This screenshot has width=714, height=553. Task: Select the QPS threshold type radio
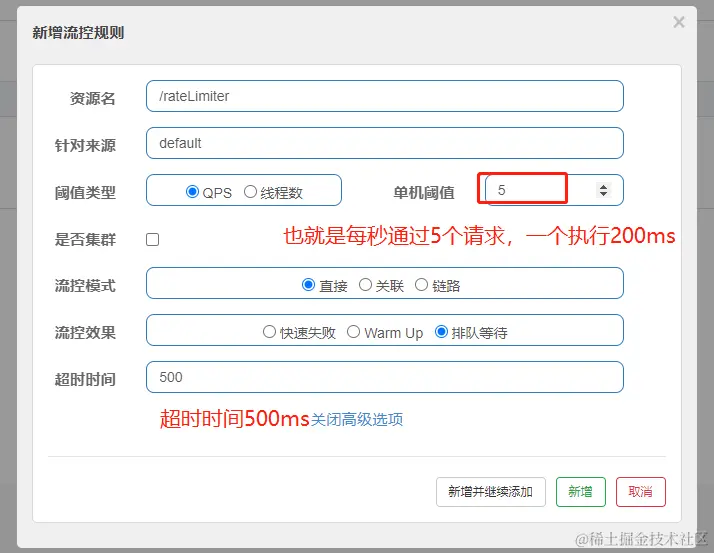[192, 192]
